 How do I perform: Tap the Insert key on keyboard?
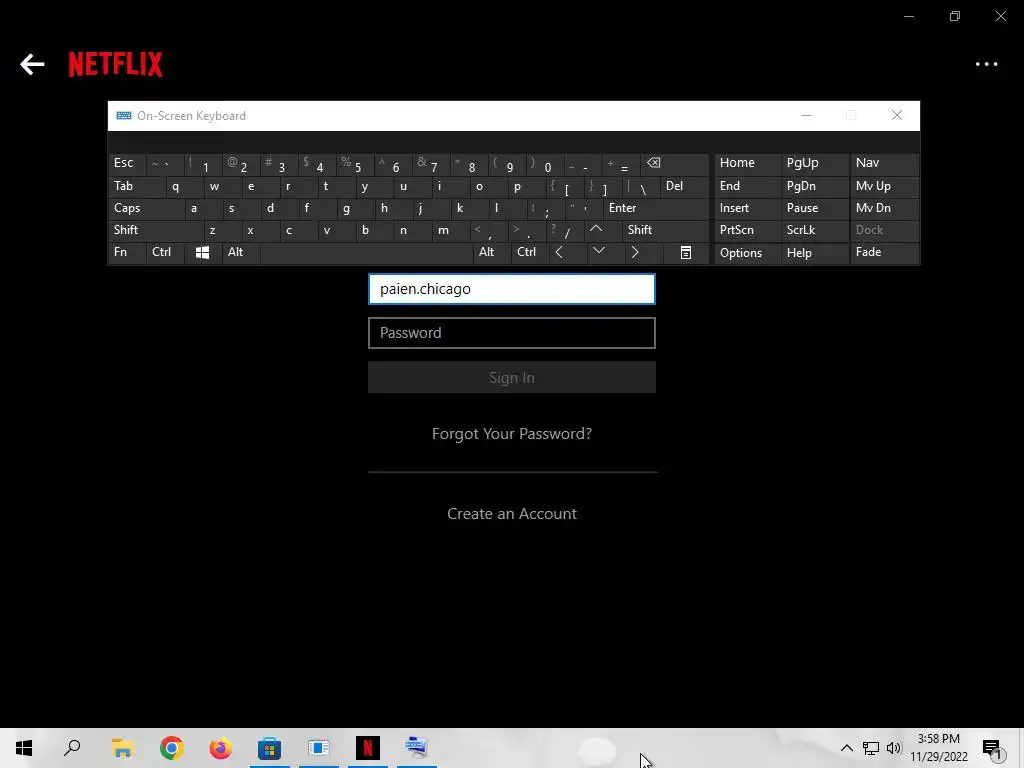click(x=747, y=208)
